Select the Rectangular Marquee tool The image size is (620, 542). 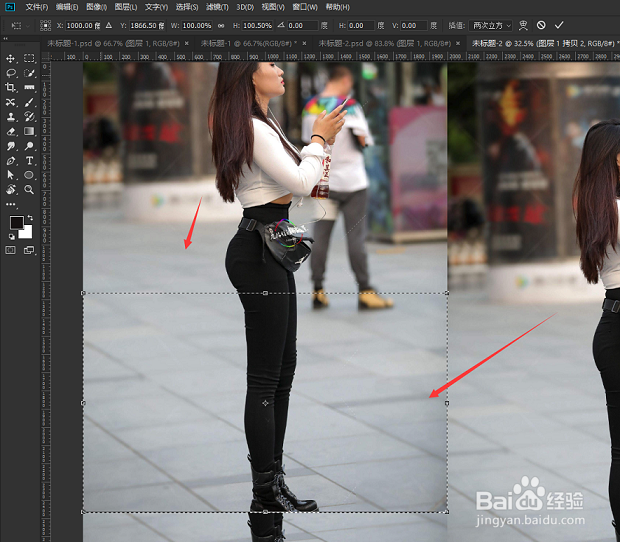pyautogui.click(x=29, y=59)
